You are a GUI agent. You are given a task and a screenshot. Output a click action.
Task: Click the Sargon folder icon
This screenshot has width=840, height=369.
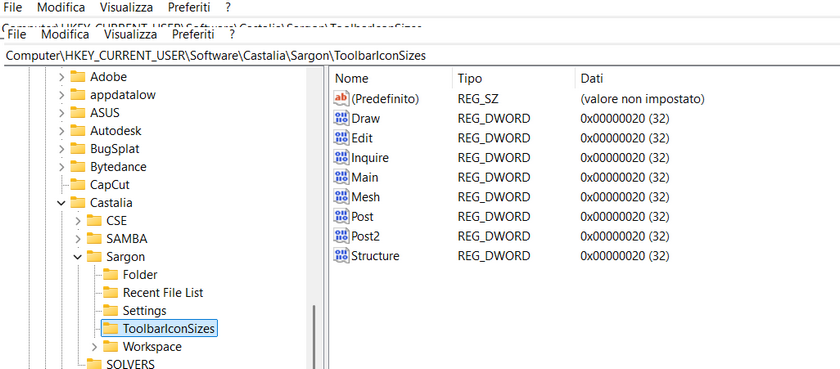point(94,257)
